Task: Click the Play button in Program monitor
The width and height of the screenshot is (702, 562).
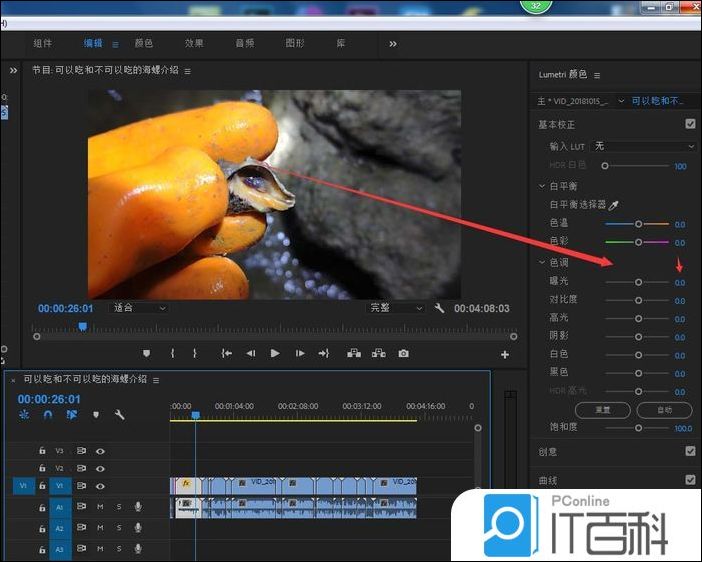Action: (275, 353)
